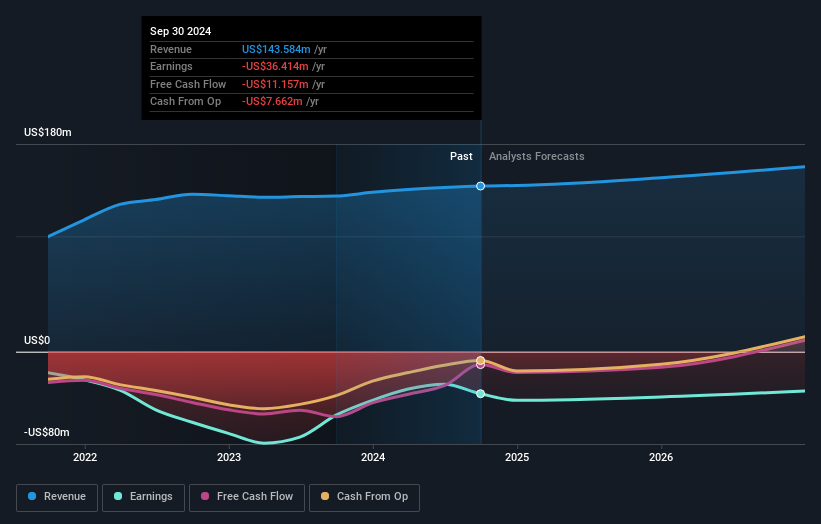Click the orange Cash From Op data point
This screenshot has width=821, height=524.
click(x=481, y=360)
